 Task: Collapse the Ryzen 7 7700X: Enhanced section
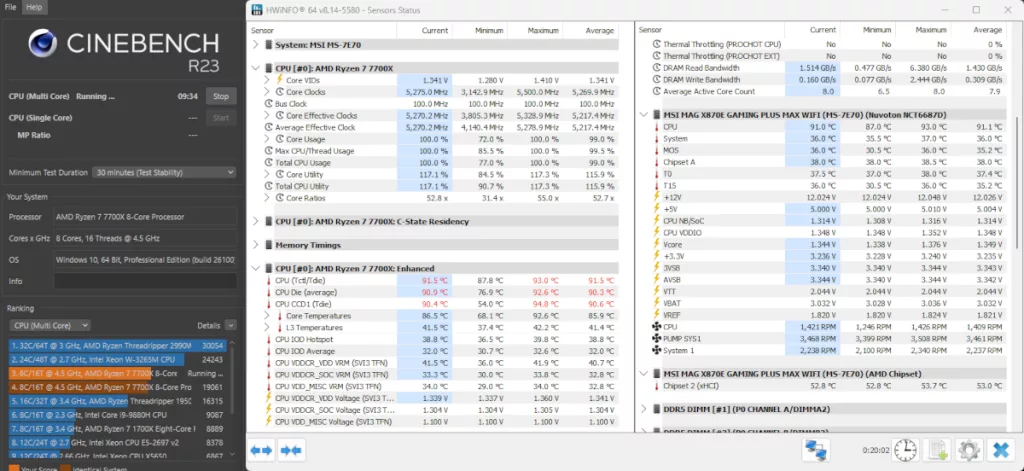(255, 268)
